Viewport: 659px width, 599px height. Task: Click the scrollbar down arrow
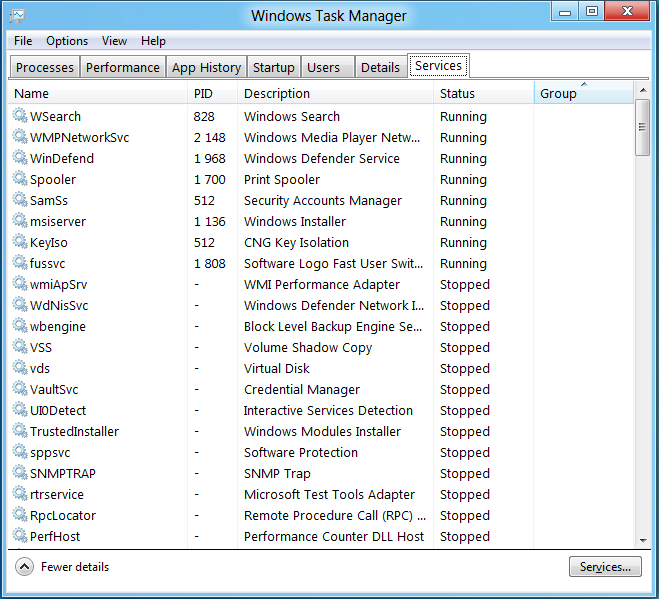coord(643,541)
